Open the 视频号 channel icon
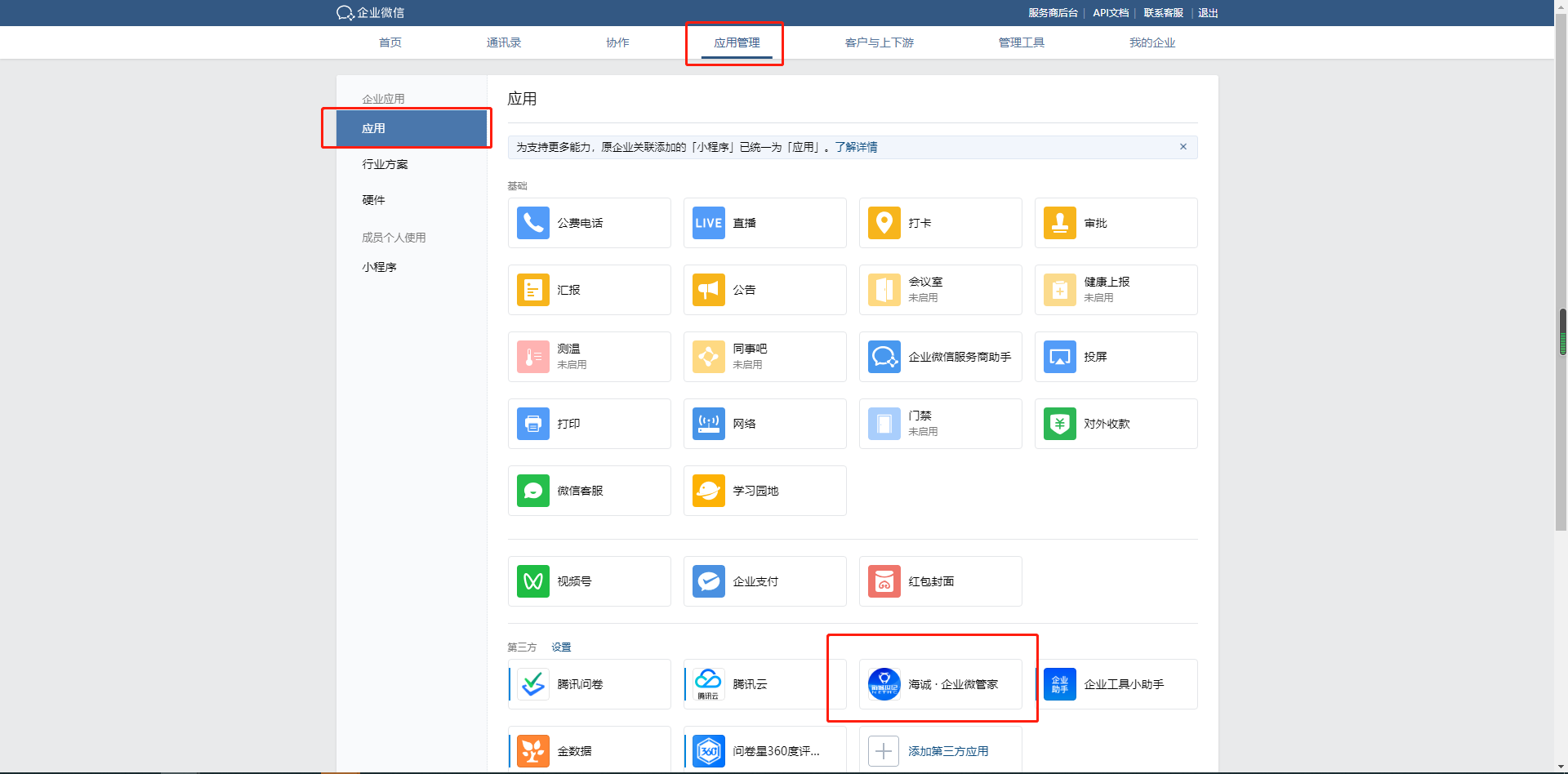Screen dimensions: 1568x774 532,581
